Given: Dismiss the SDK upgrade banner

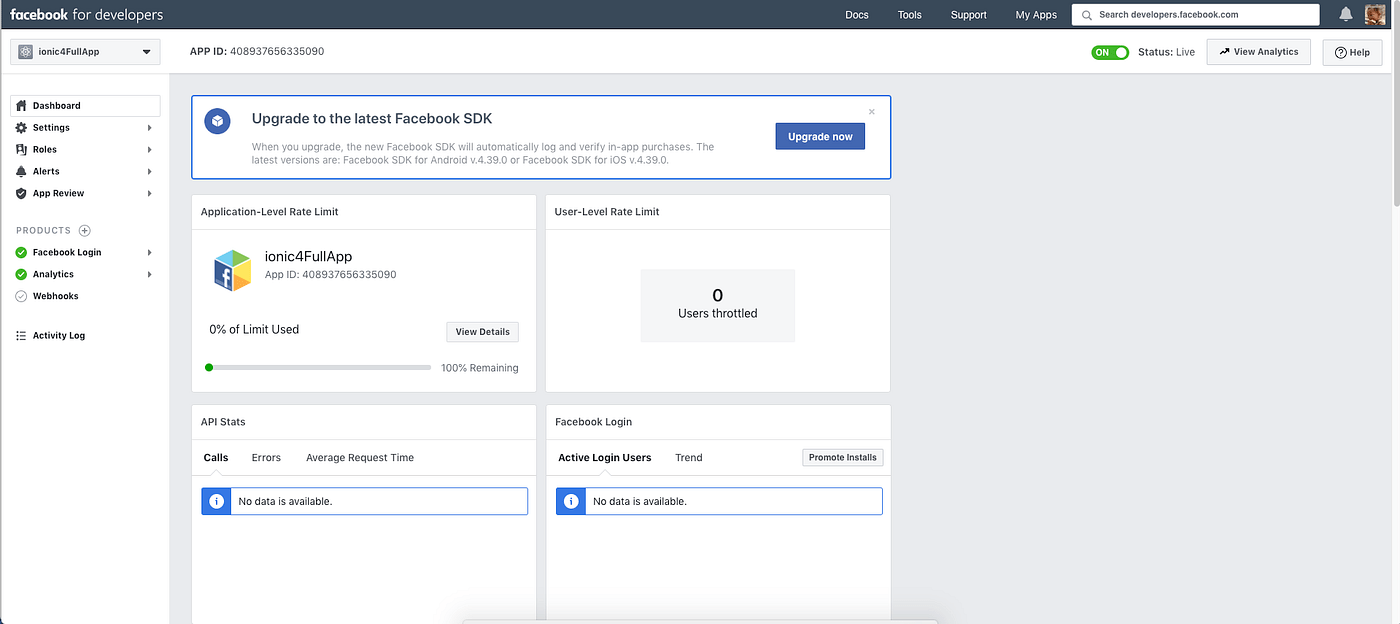Looking at the screenshot, I should click(x=871, y=111).
